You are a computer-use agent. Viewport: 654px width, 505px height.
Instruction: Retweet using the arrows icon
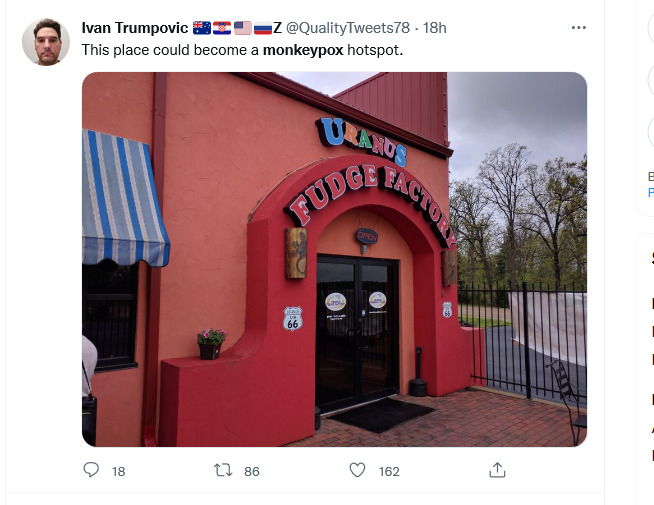223,470
